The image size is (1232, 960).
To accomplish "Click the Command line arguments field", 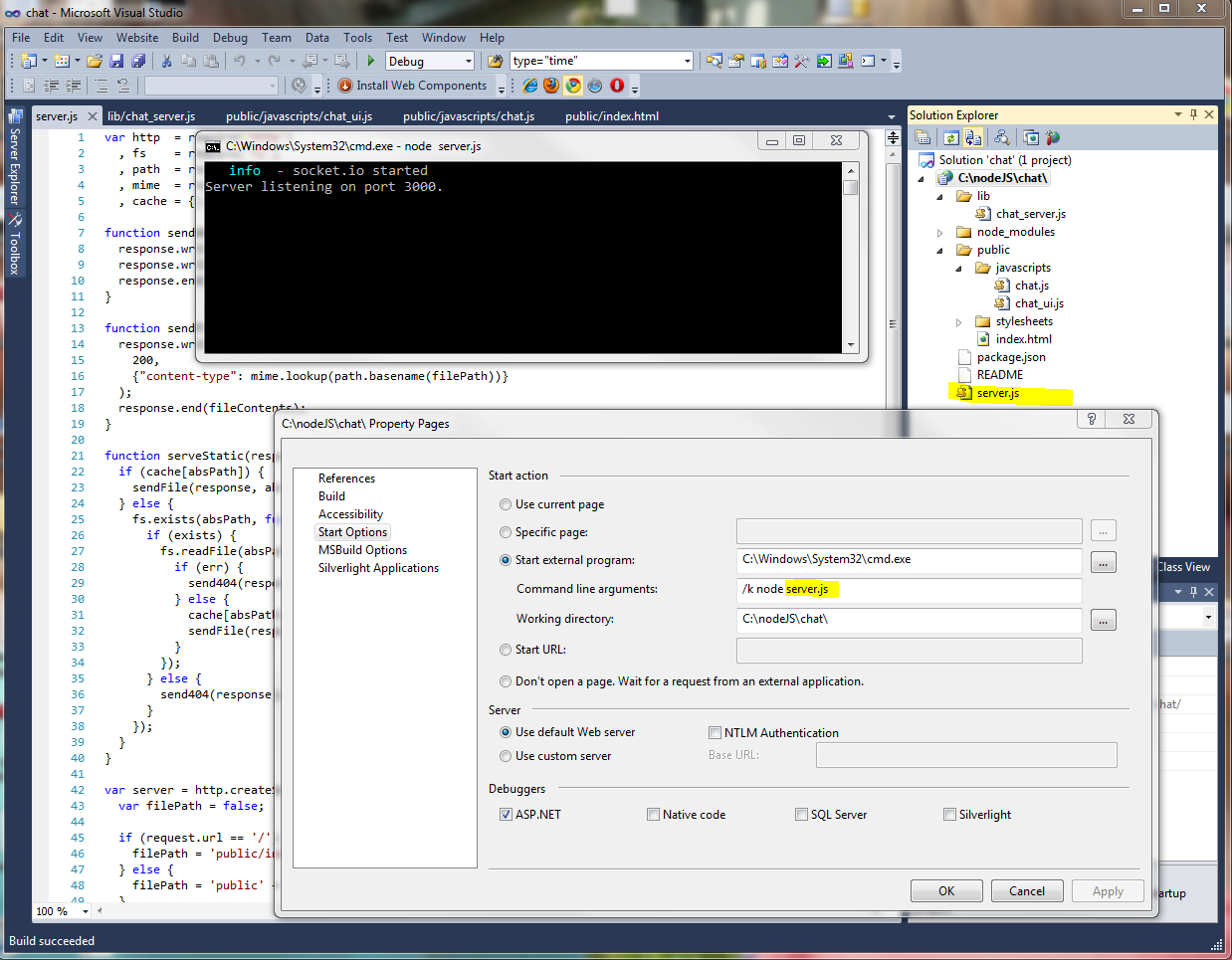I will 909,590.
